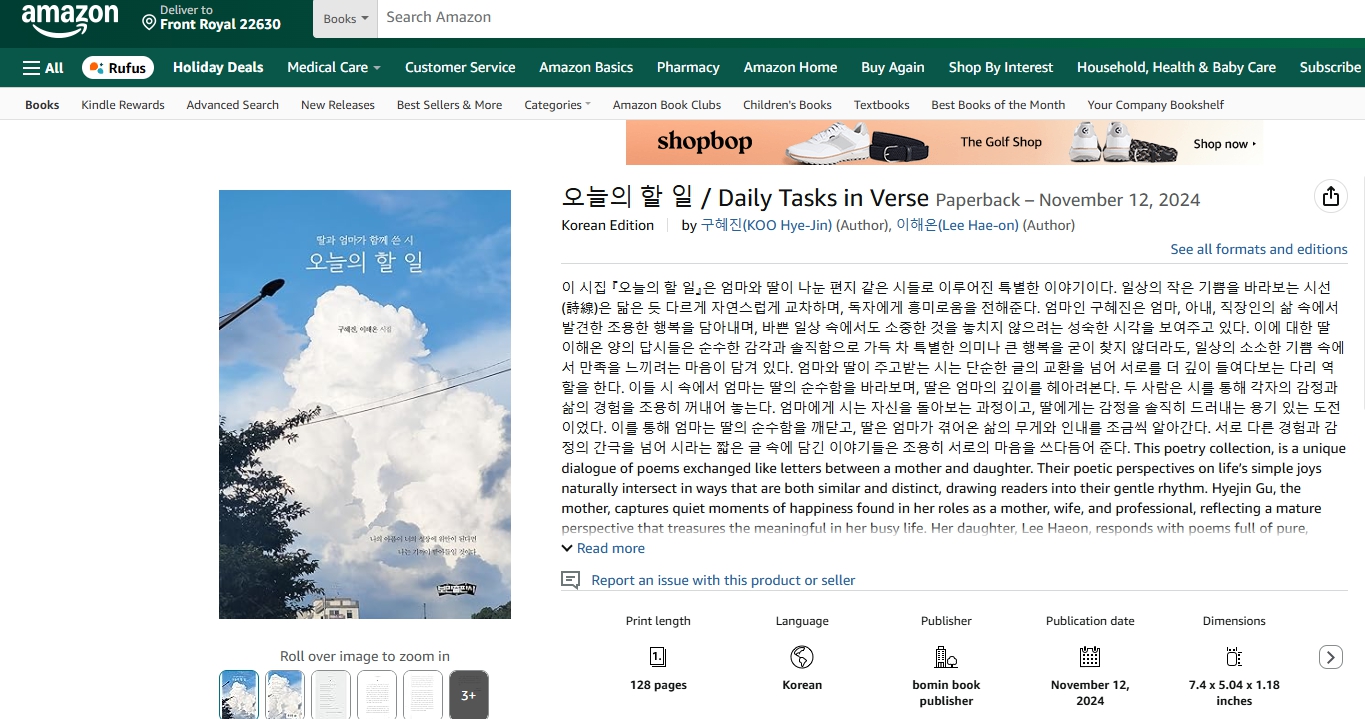Click the Shopbop Golf Shop banner

[x=944, y=143]
